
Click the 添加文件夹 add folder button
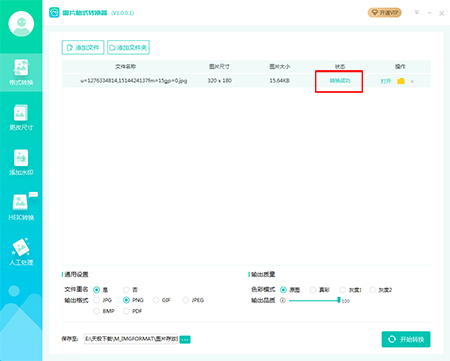(x=128, y=47)
